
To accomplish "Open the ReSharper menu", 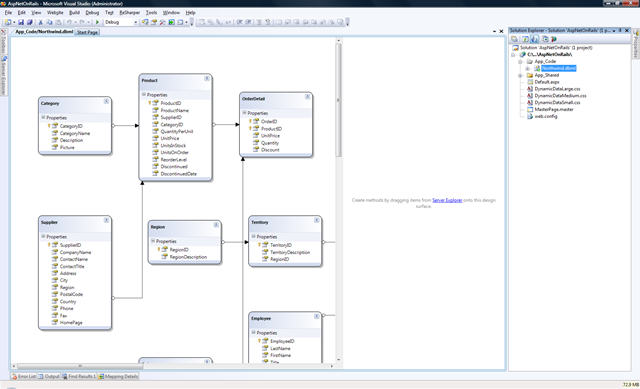I will [x=129, y=13].
